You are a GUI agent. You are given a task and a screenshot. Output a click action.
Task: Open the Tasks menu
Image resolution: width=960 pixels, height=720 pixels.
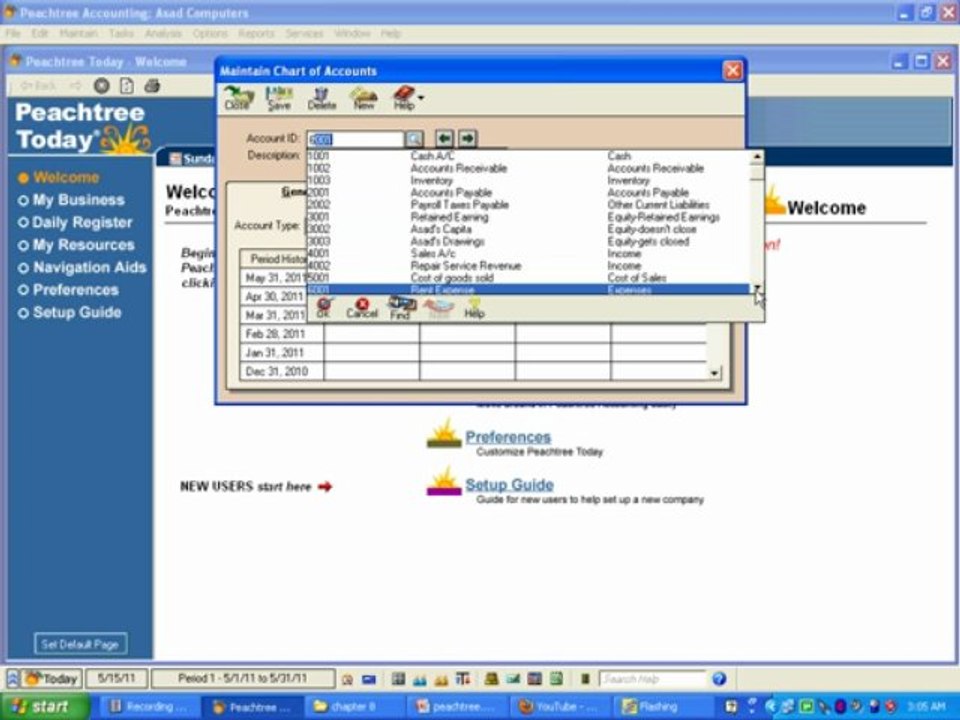[121, 34]
